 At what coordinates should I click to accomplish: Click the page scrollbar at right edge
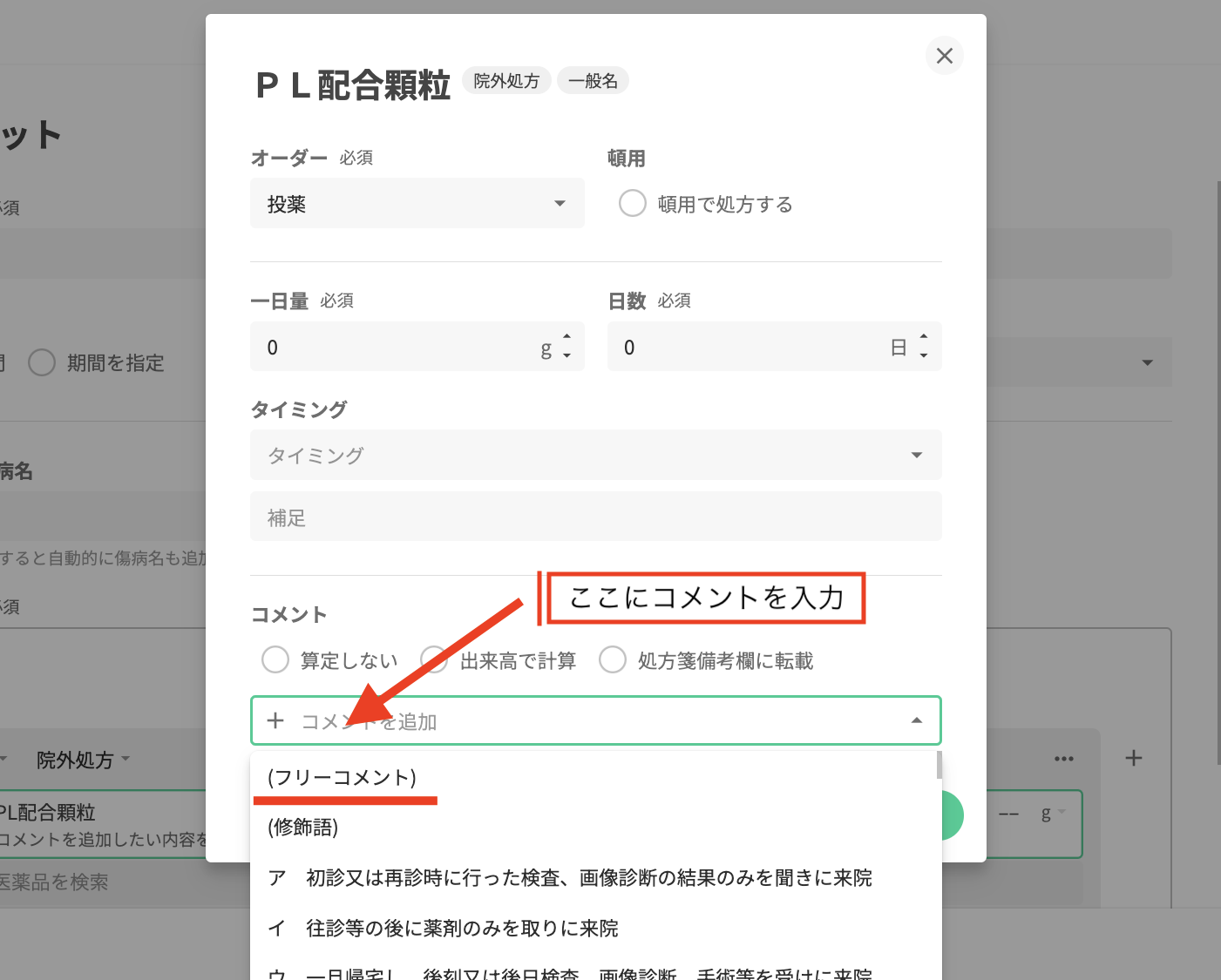click(1218, 472)
